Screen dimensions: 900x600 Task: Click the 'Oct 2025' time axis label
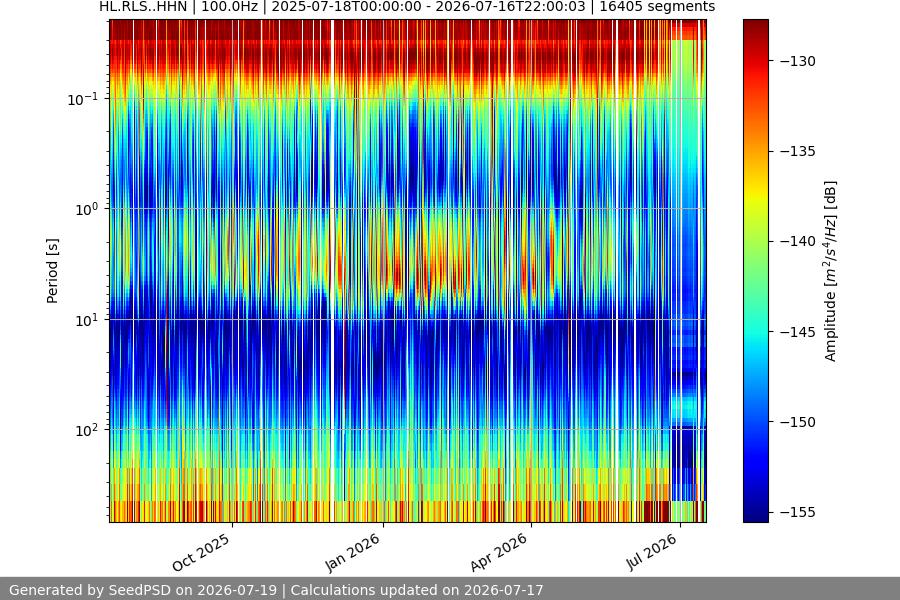[201, 552]
